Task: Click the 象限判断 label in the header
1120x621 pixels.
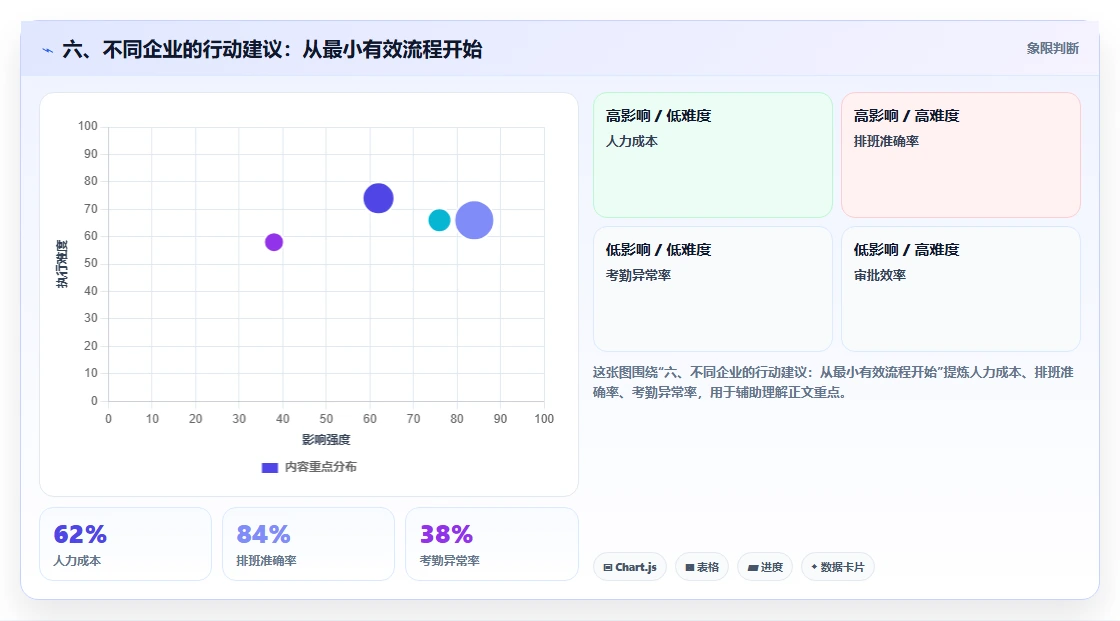Action: [x=1052, y=49]
